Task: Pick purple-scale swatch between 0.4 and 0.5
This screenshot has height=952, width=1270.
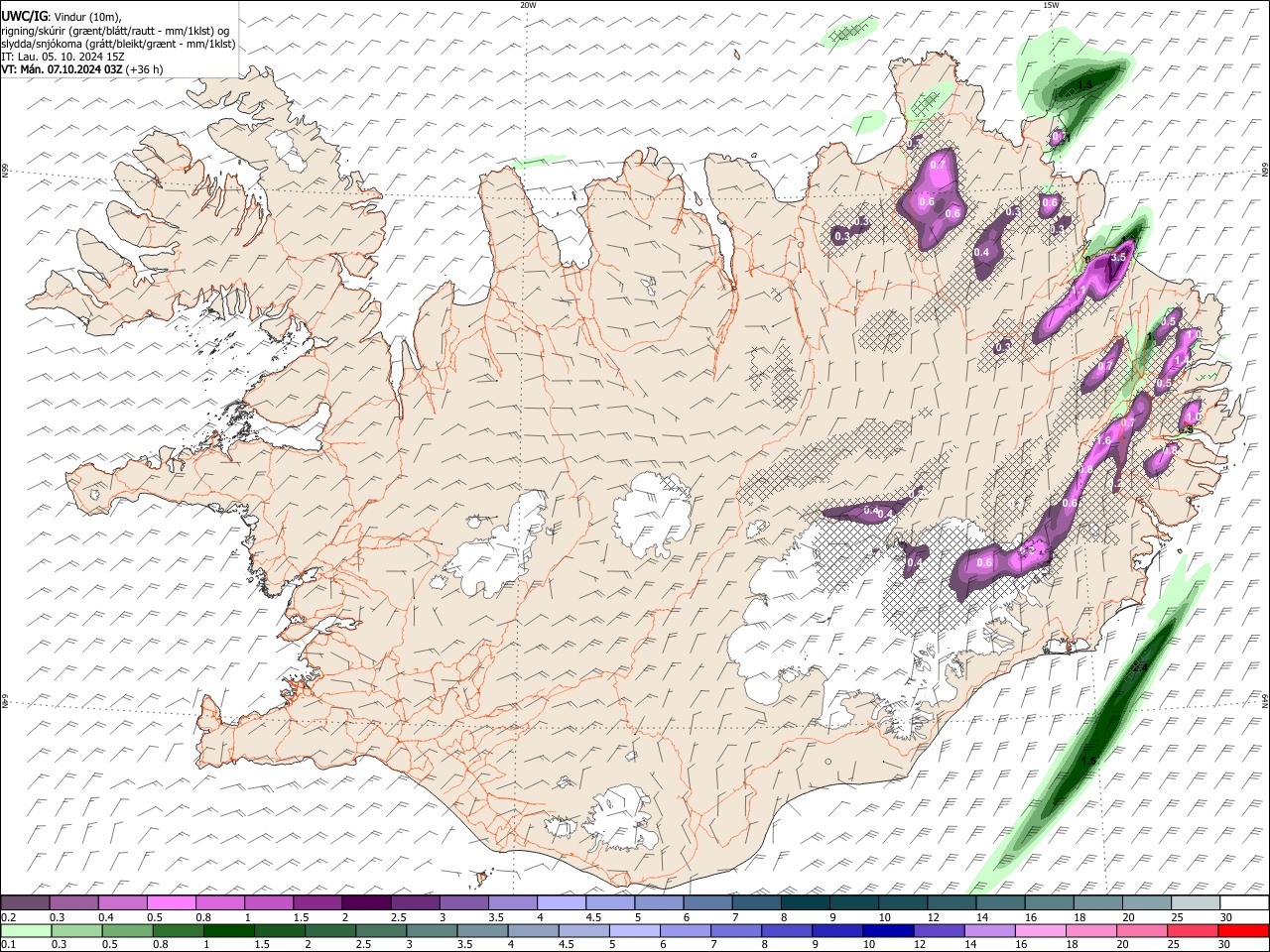Action: [x=122, y=902]
